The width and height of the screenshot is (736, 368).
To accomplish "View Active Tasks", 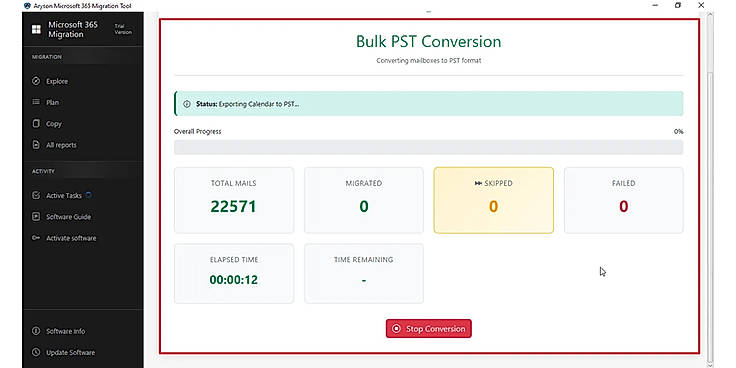I will 64,195.
